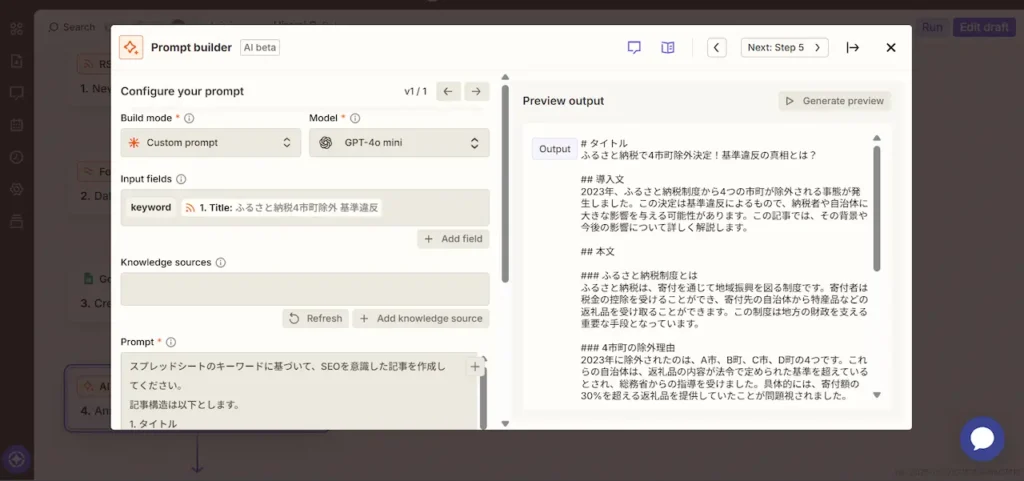Click Generate preview button

[x=835, y=101]
